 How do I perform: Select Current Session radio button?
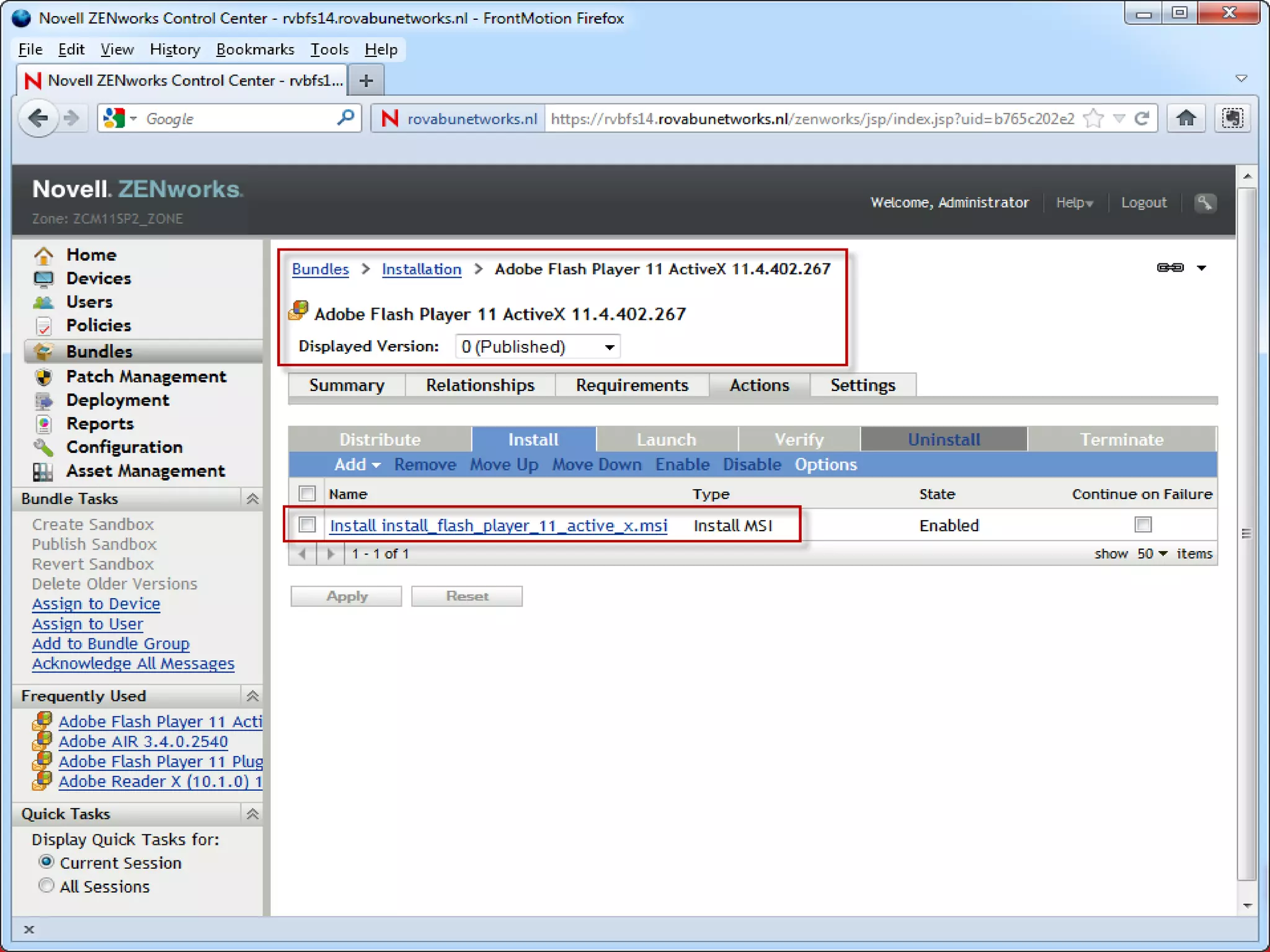click(x=46, y=862)
